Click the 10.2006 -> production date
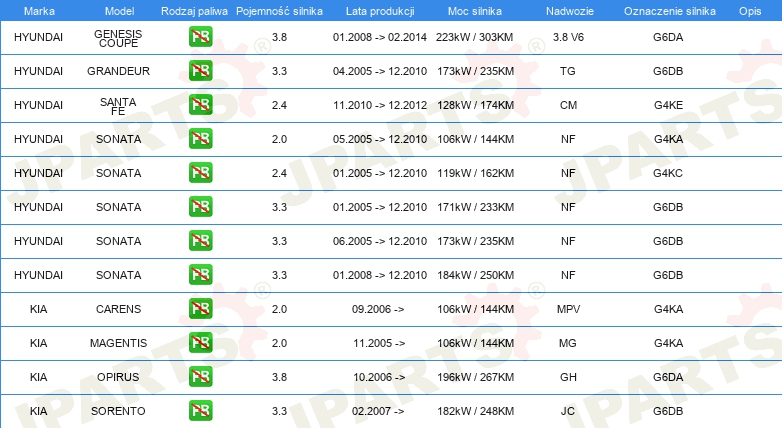The height and width of the screenshot is (428, 782). [x=379, y=377]
